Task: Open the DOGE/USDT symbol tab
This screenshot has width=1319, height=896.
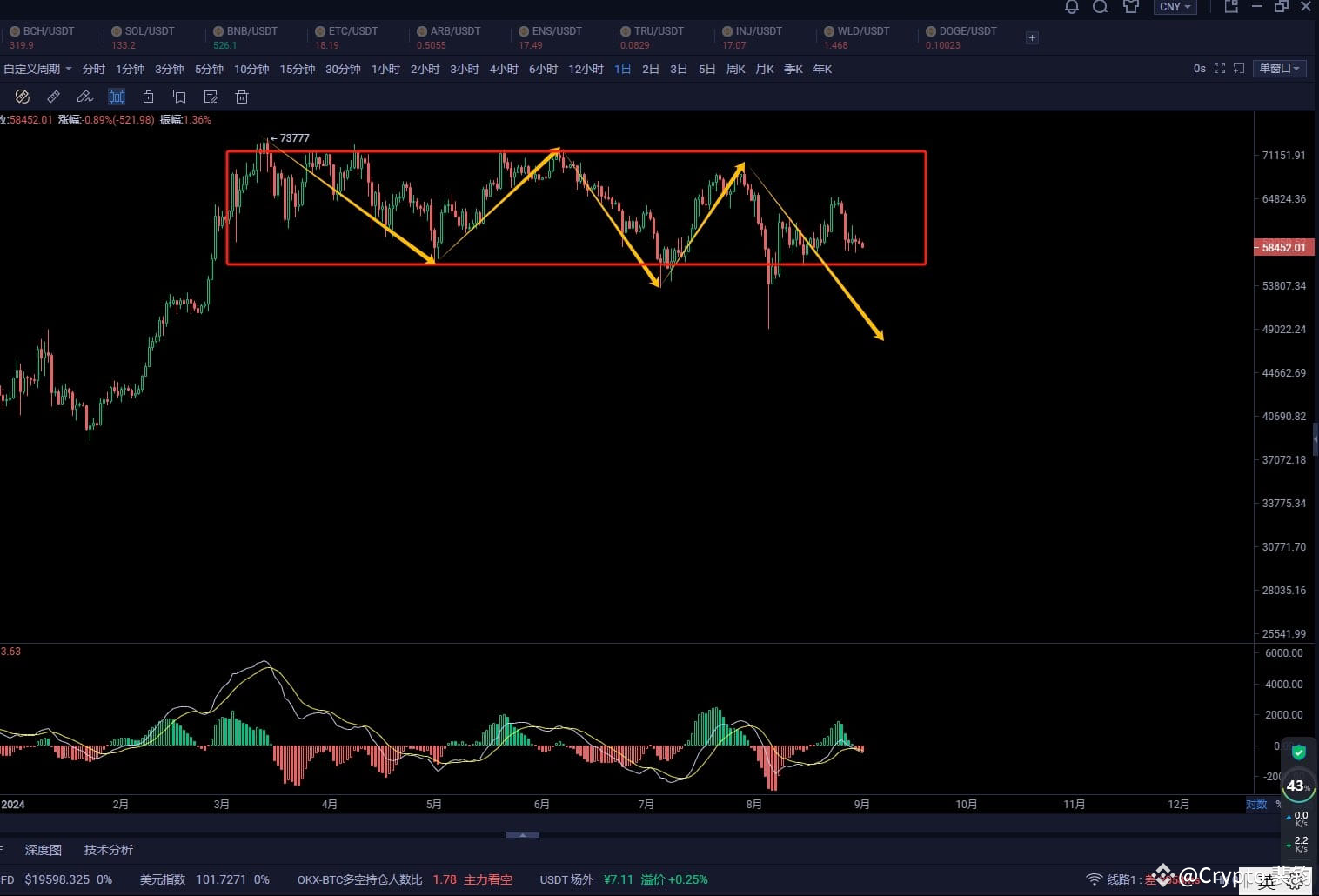Action: [x=961, y=37]
